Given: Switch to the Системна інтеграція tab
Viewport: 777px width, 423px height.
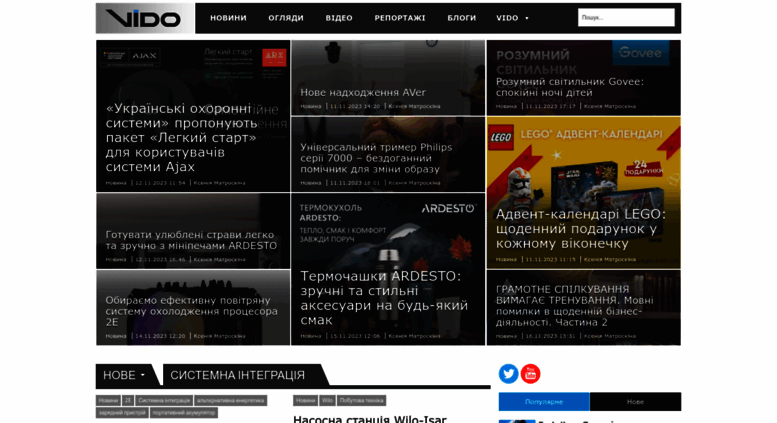Looking at the screenshot, I should [237, 375].
